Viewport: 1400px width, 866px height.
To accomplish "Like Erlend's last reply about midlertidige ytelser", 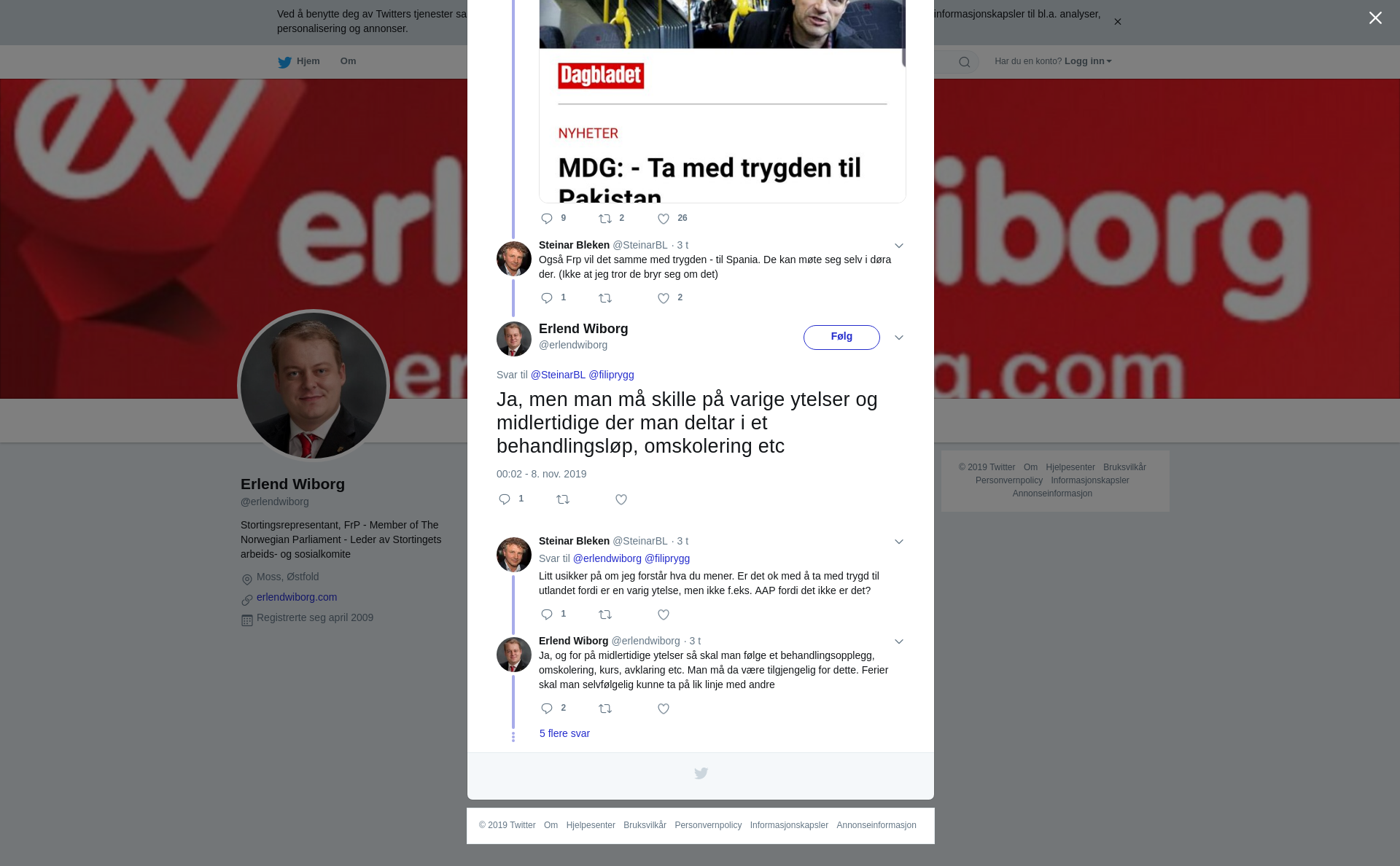I will tap(664, 709).
